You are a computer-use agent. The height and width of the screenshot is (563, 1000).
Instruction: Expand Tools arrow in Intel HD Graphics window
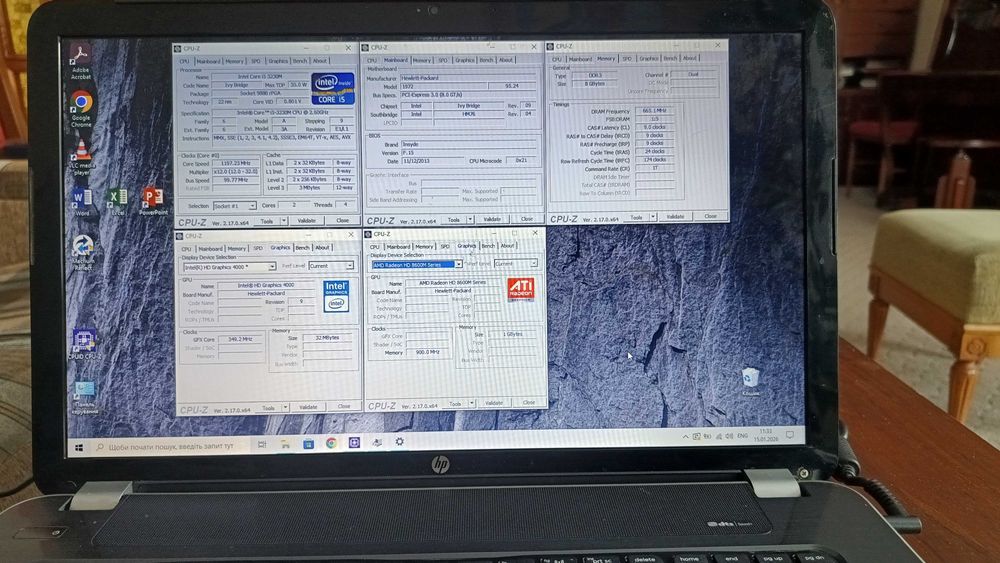(x=286, y=407)
